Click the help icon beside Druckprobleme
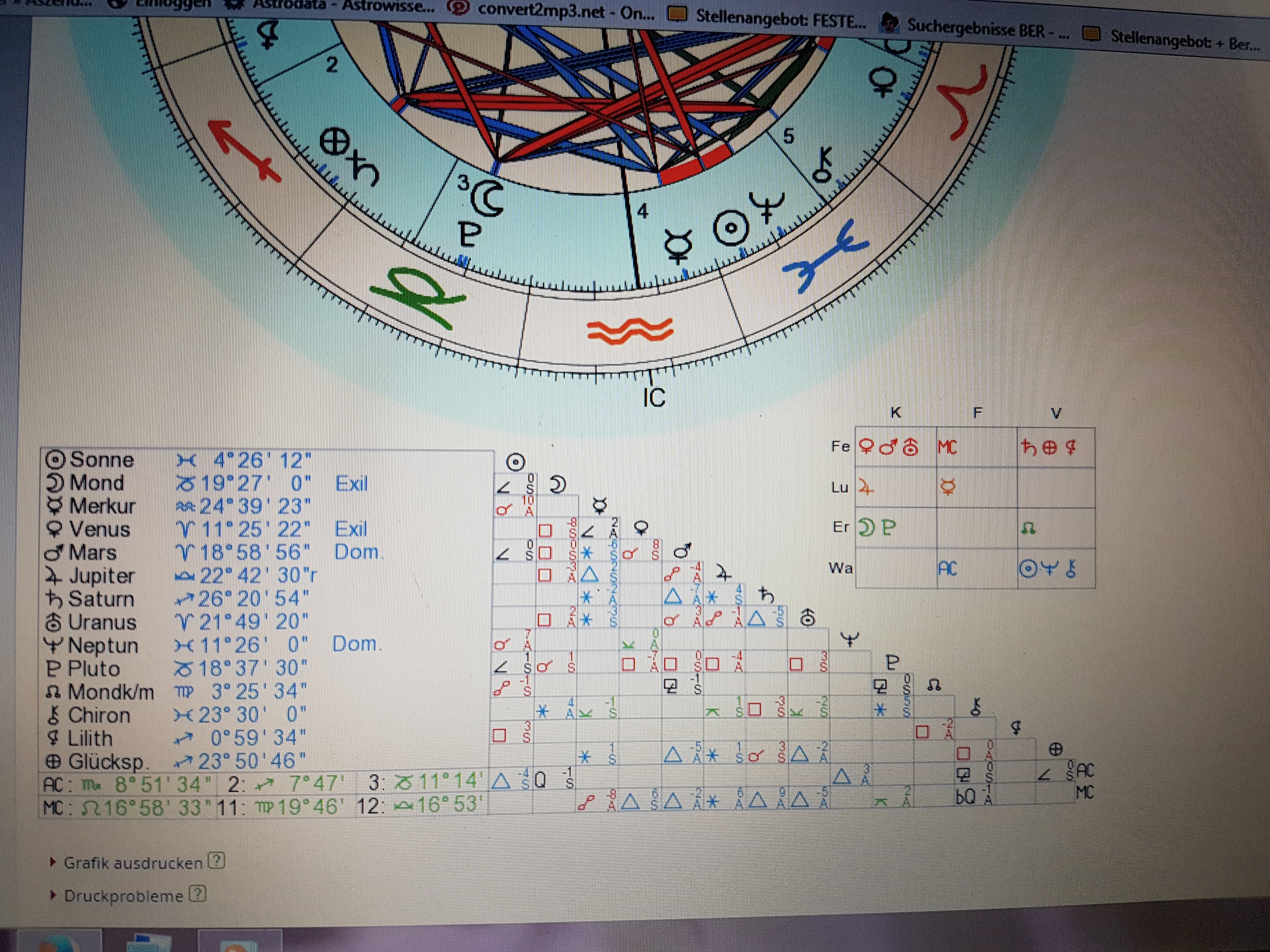This screenshot has height=952, width=1270. 197,894
